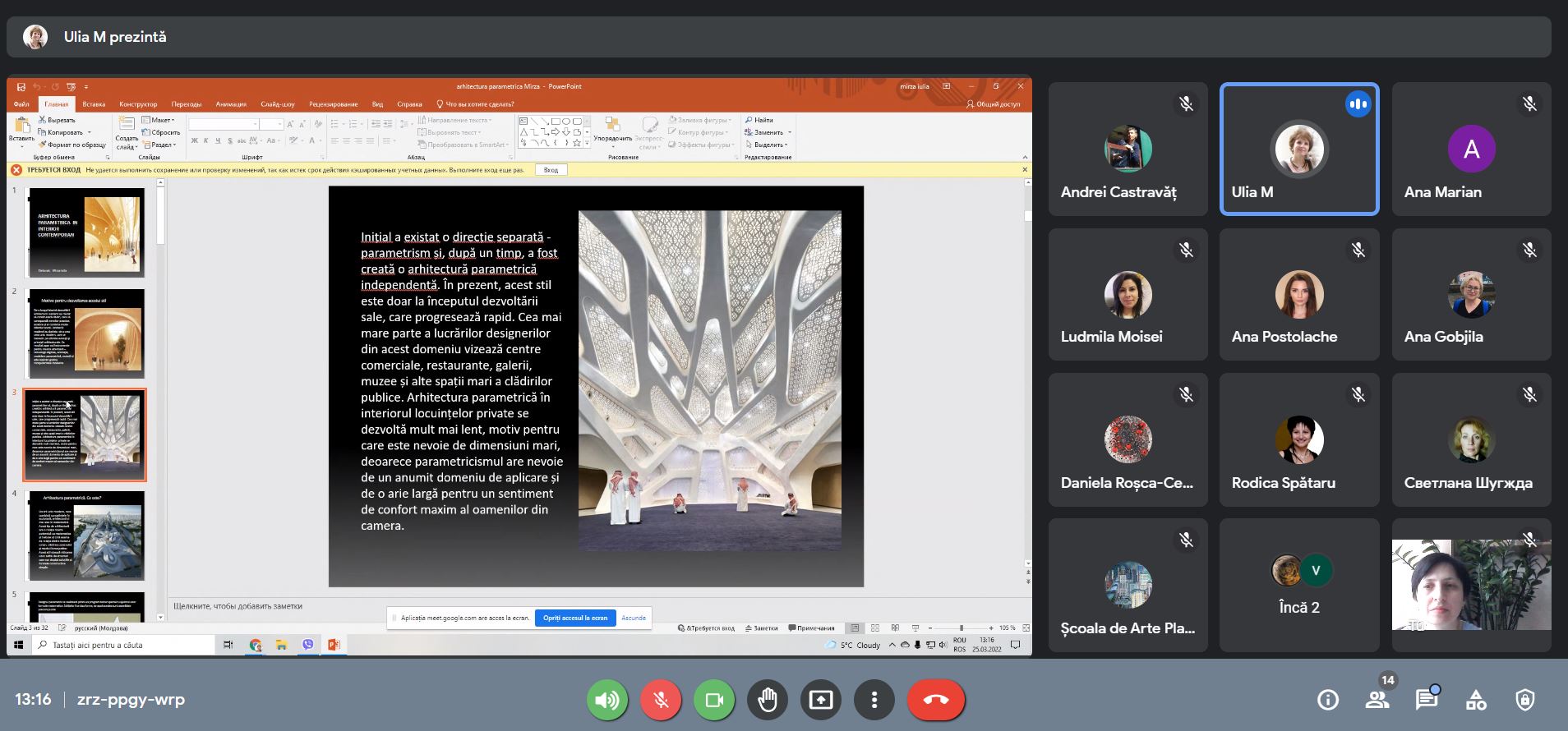This screenshot has height=731, width=1568.
Task: Toggle the speaker audio button
Action: click(607, 700)
